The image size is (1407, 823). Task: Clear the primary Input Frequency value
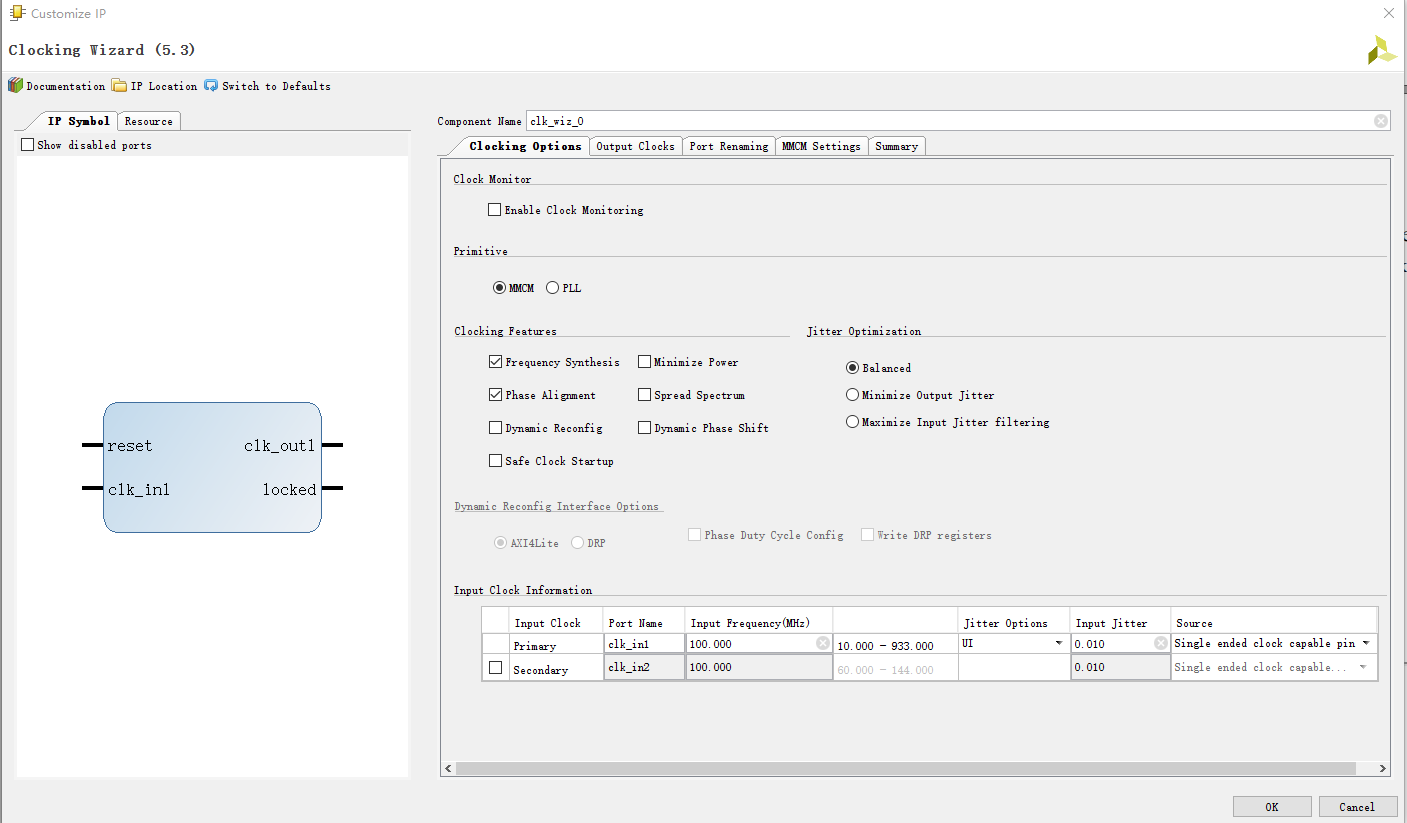[823, 644]
